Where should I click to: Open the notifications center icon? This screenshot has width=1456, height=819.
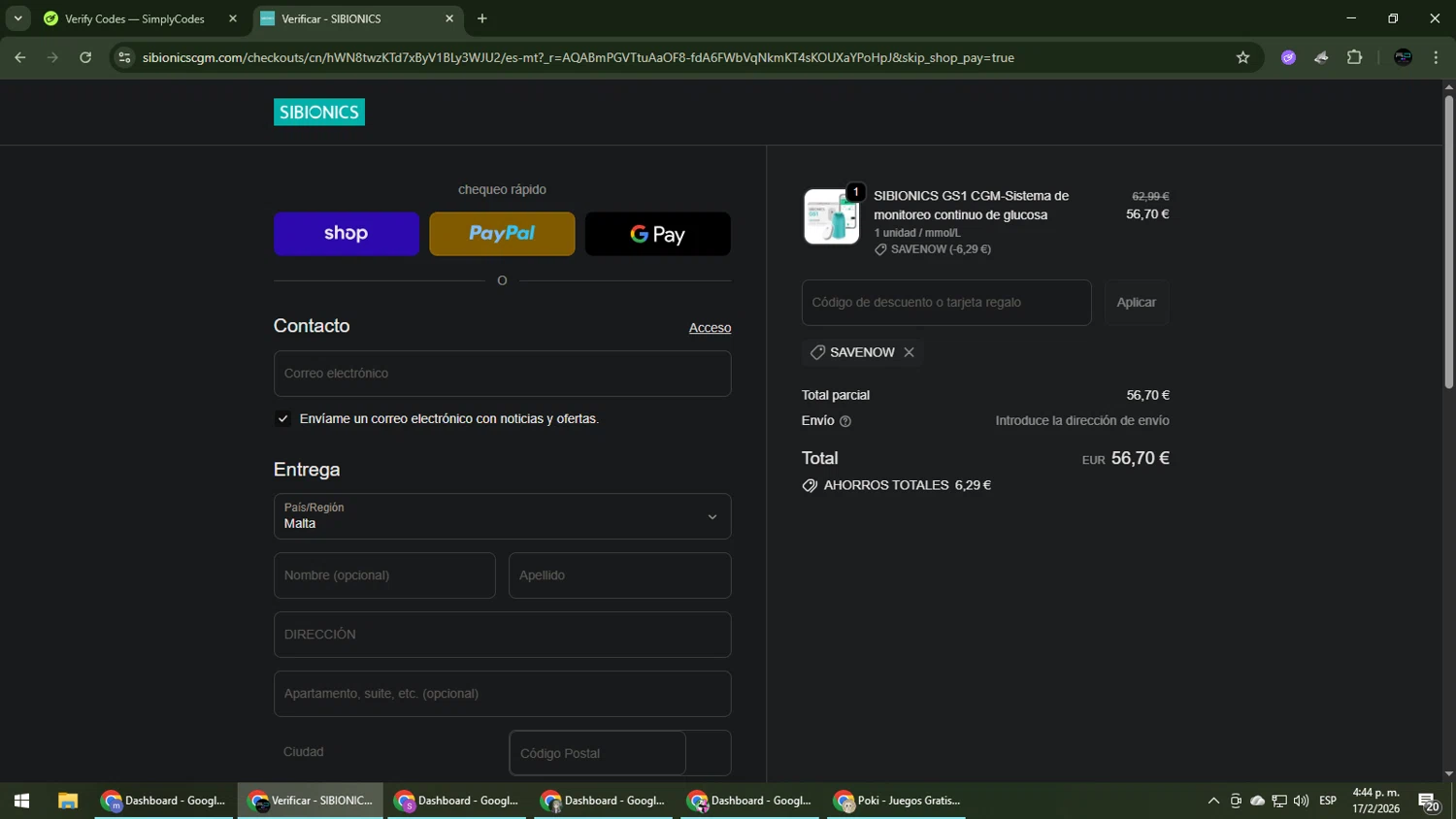point(1429,801)
